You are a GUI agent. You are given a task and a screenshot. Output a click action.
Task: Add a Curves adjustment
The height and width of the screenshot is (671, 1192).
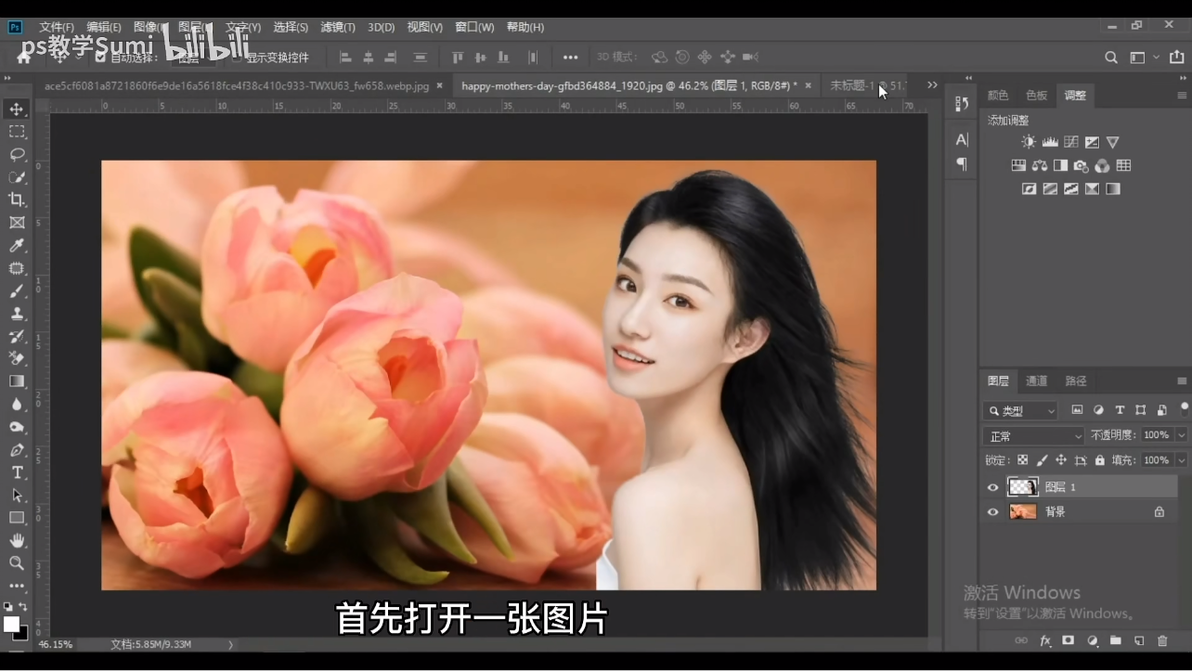(1071, 142)
